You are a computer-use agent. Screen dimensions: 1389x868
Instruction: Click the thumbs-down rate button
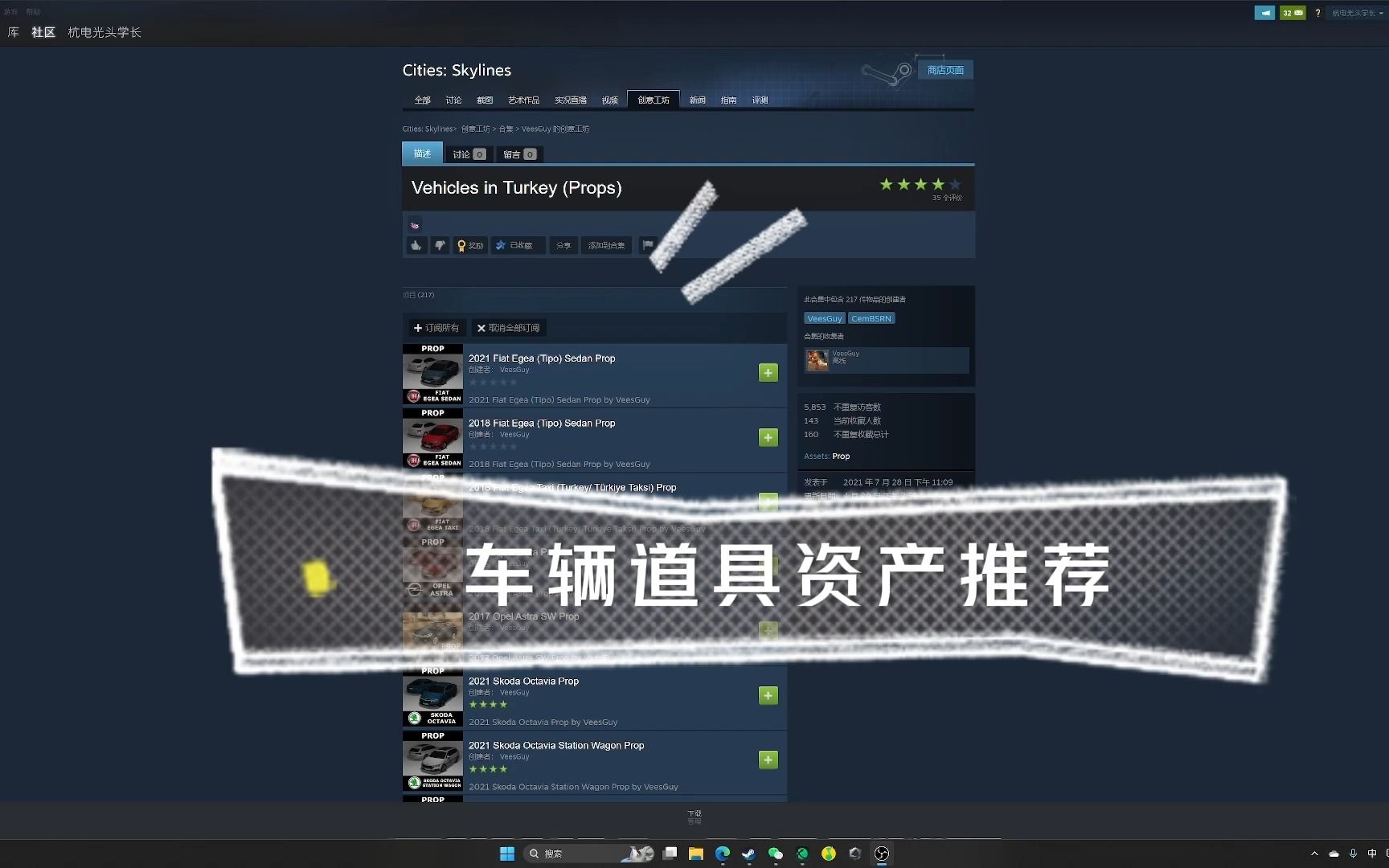(x=439, y=245)
